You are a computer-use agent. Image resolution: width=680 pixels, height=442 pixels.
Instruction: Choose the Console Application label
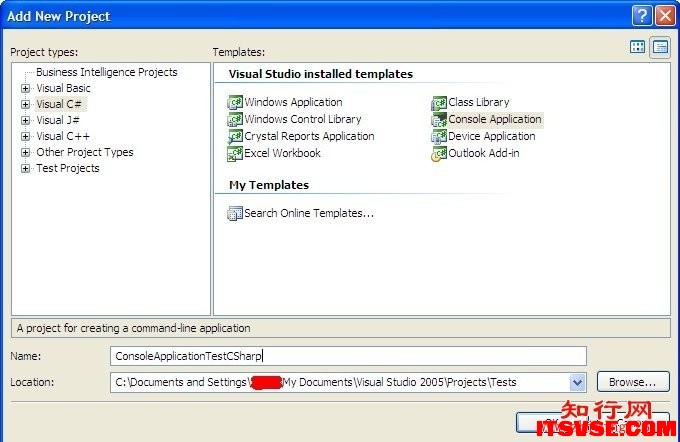click(495, 119)
